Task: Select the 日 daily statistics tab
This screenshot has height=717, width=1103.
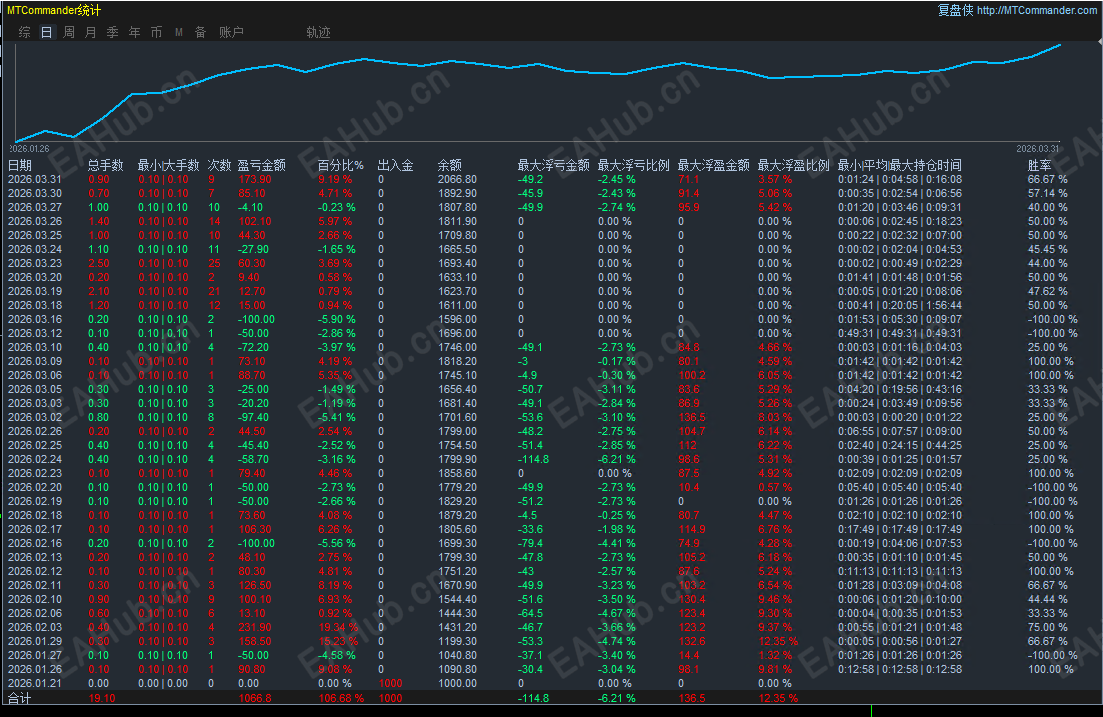Action: (46, 32)
